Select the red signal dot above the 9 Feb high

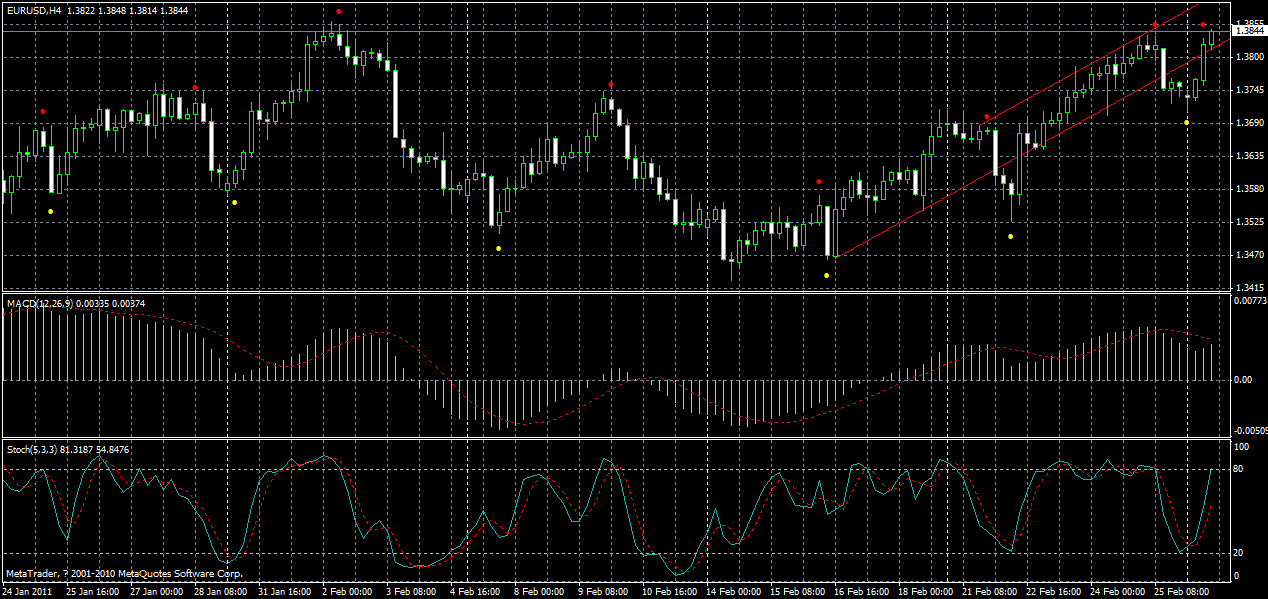[x=611, y=86]
